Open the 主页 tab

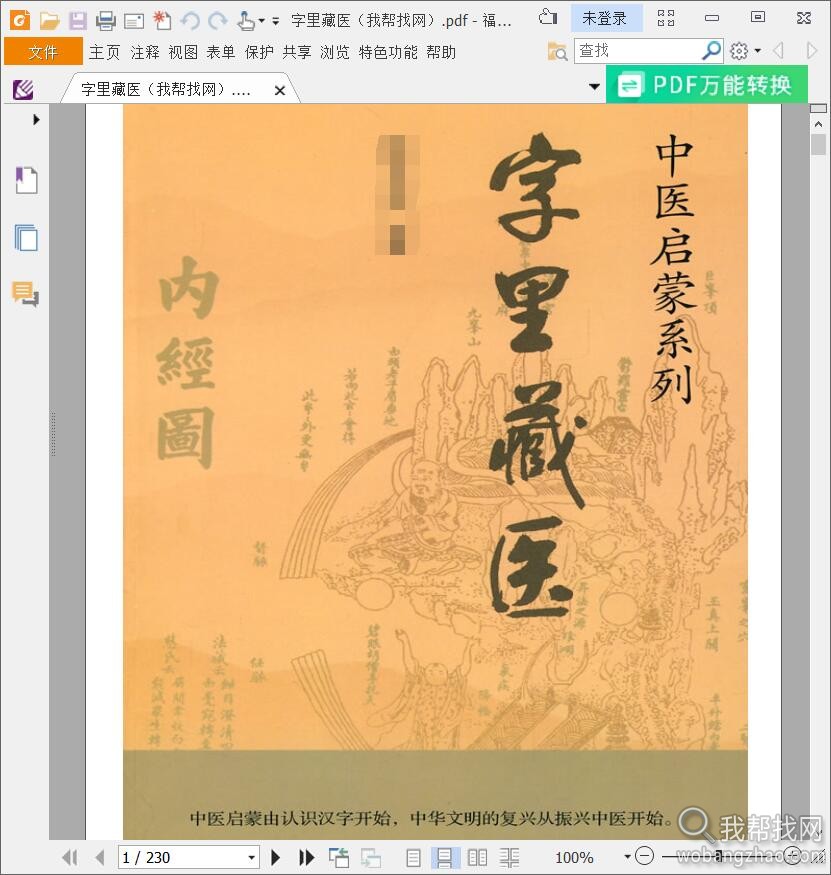coord(104,52)
